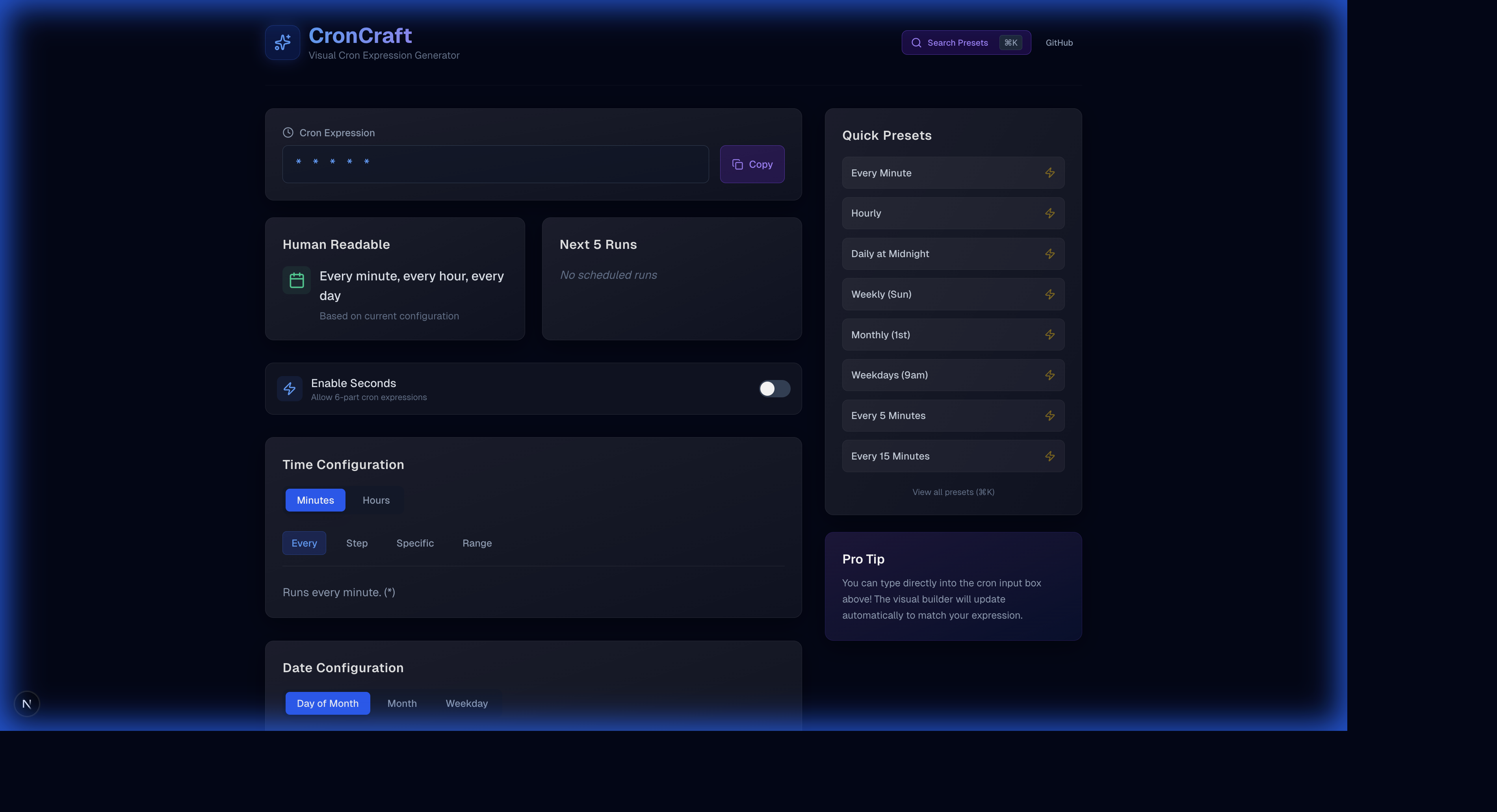Click the CronCraft sparkle logo icon
Viewport: 1497px width, 812px height.
click(282, 43)
